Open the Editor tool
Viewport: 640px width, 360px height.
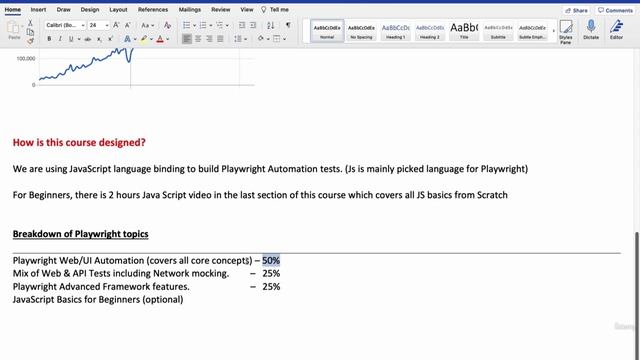[x=616, y=29]
